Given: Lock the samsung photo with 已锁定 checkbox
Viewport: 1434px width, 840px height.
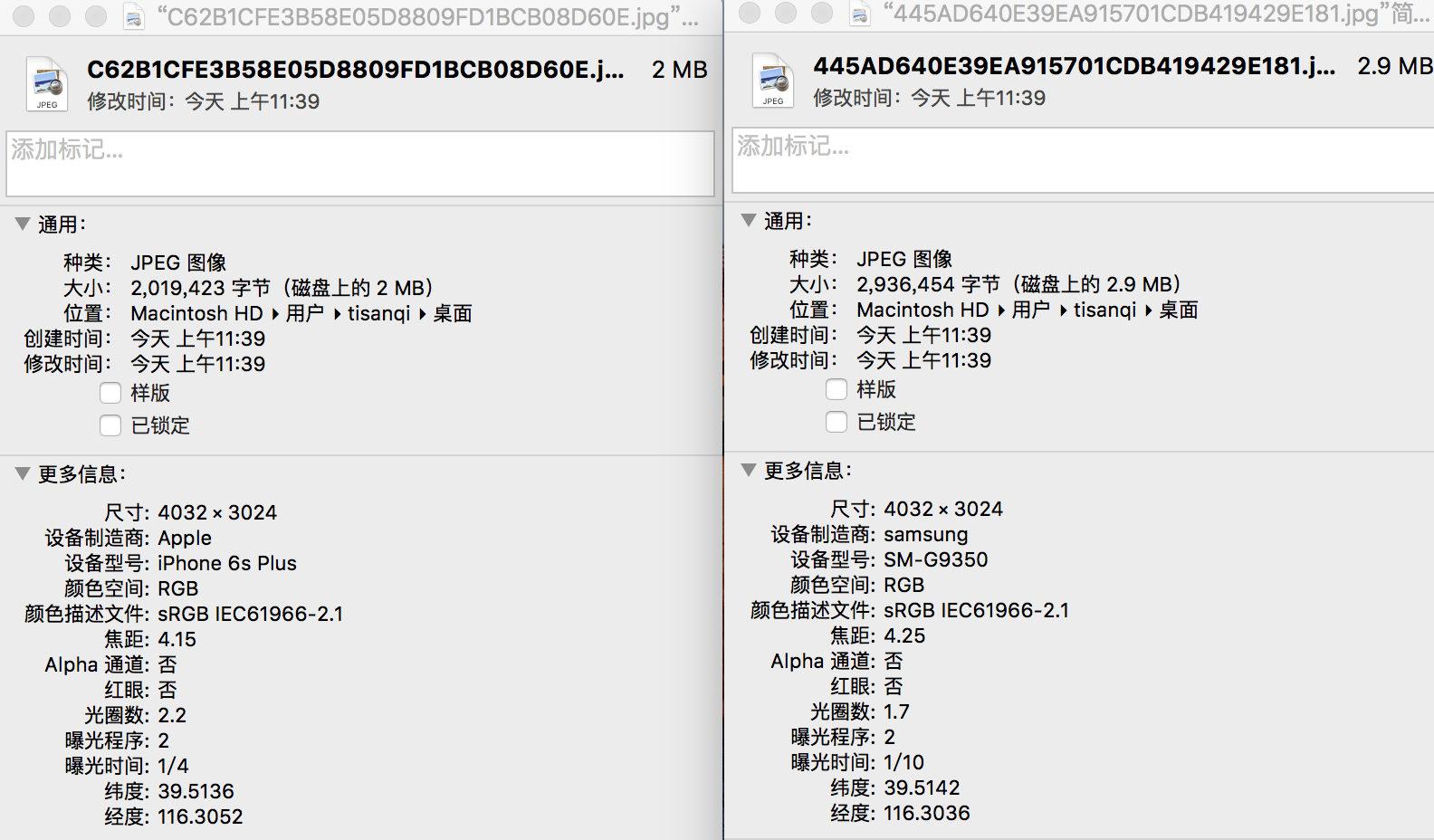Looking at the screenshot, I should 836,422.
